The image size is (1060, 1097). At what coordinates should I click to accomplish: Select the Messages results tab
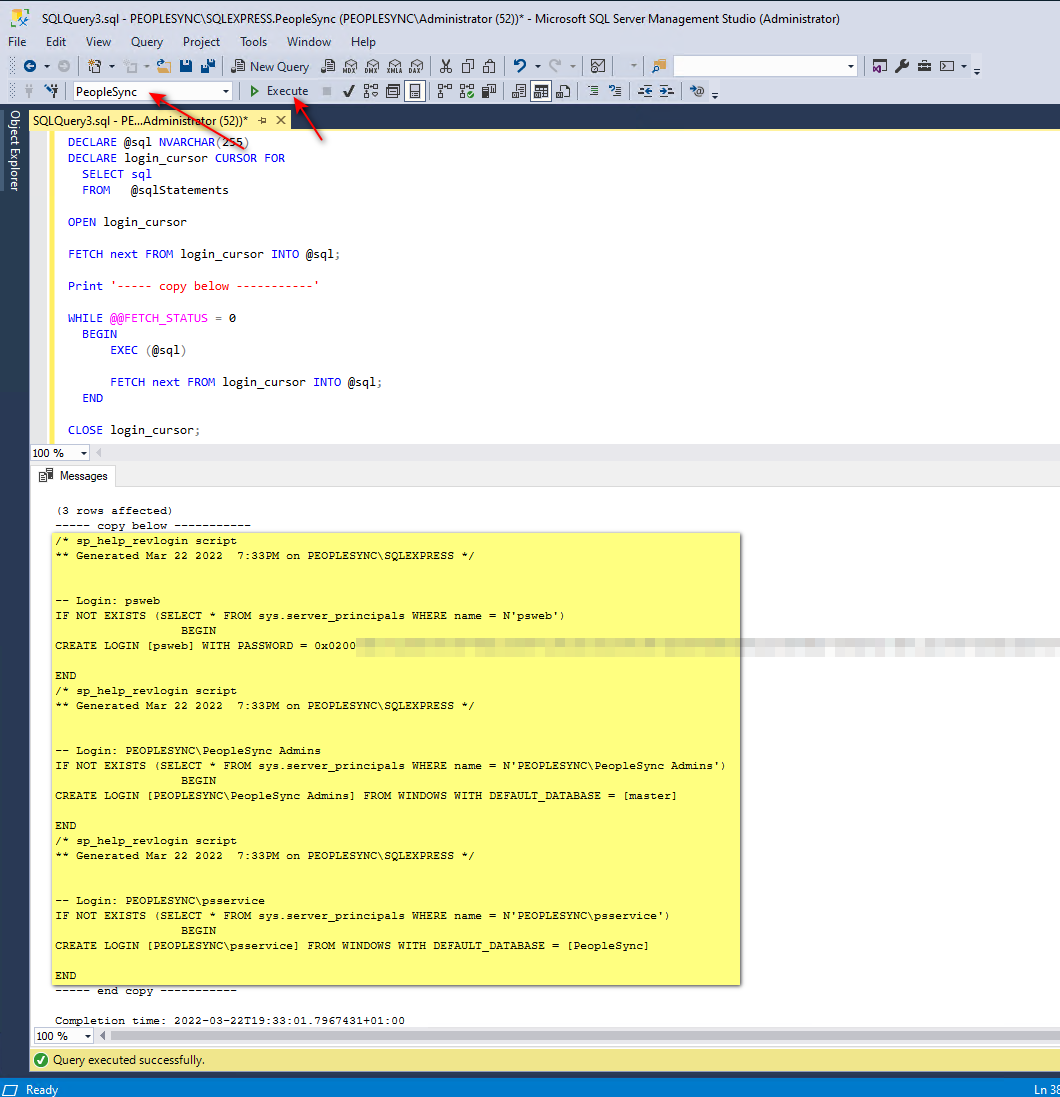point(74,476)
